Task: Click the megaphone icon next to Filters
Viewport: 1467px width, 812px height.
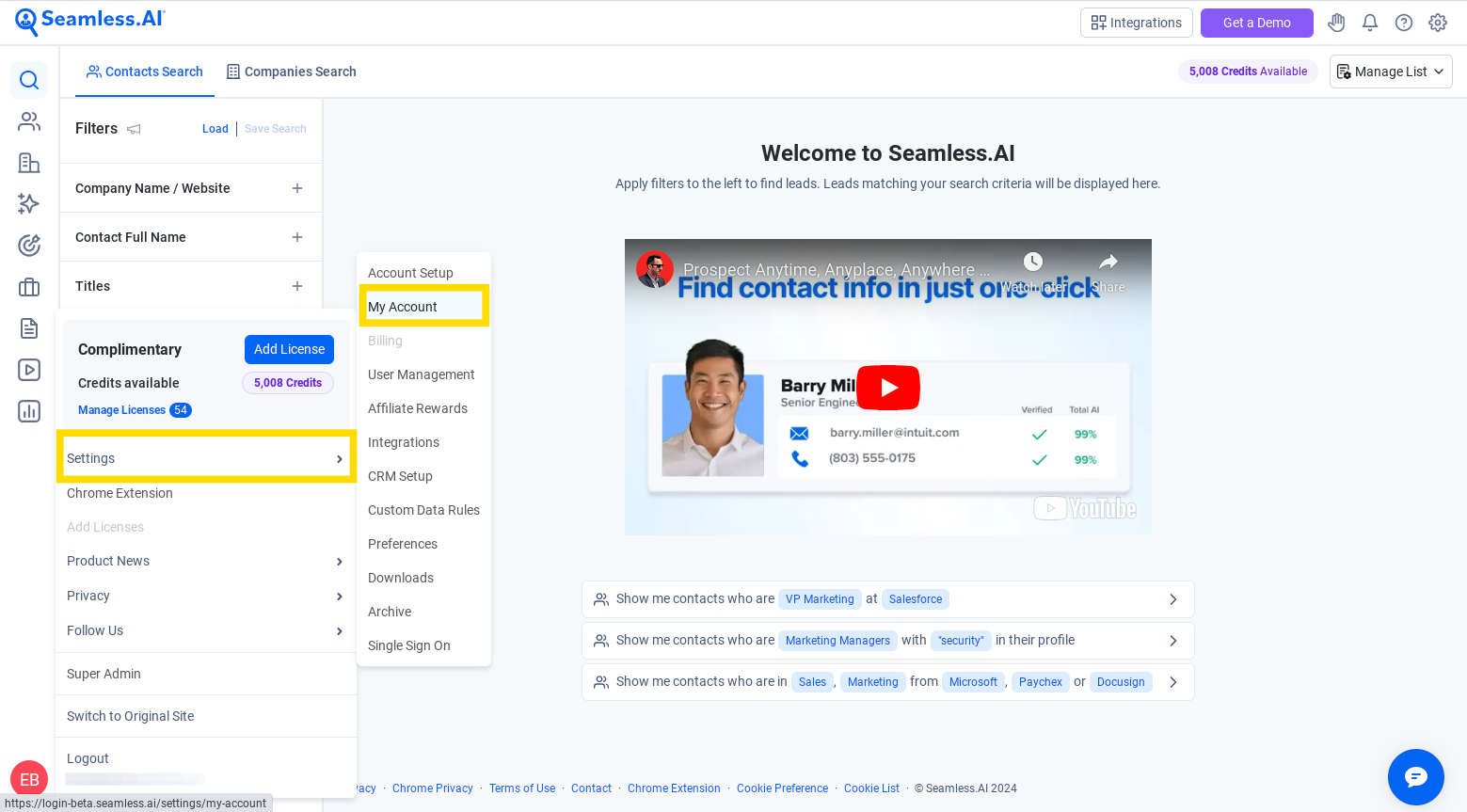Action: (134, 129)
